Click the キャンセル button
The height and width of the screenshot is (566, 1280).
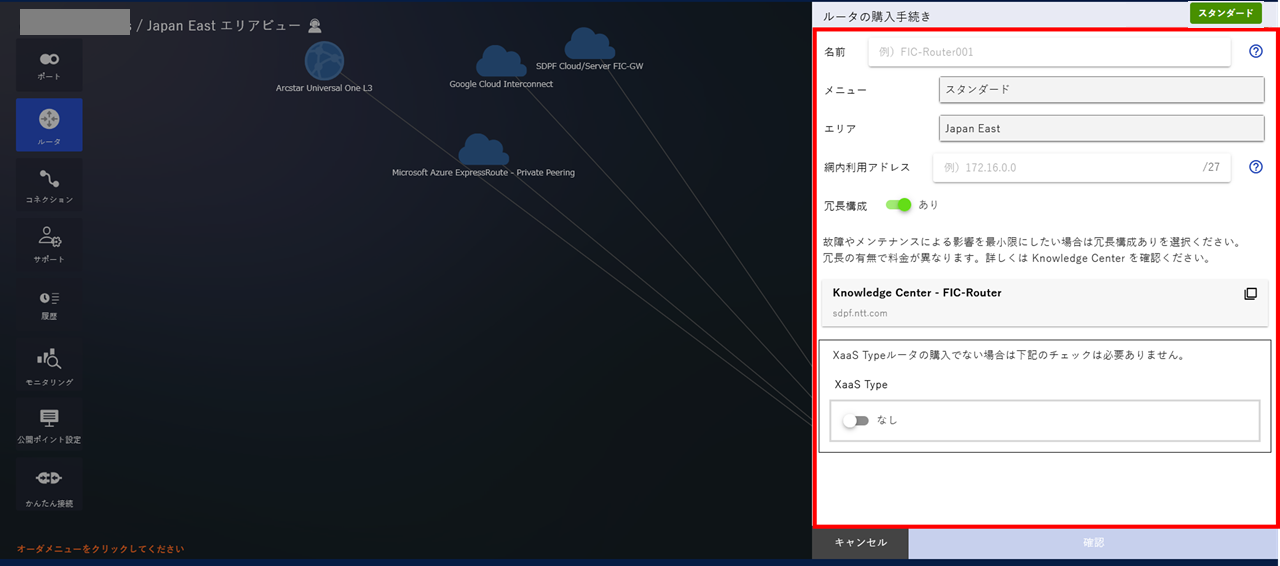point(860,542)
